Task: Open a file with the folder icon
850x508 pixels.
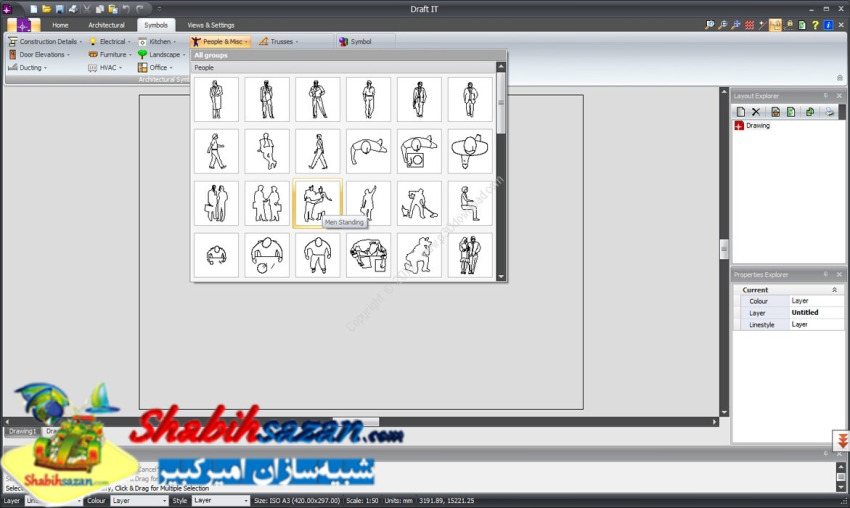Action: pyautogui.click(x=47, y=9)
